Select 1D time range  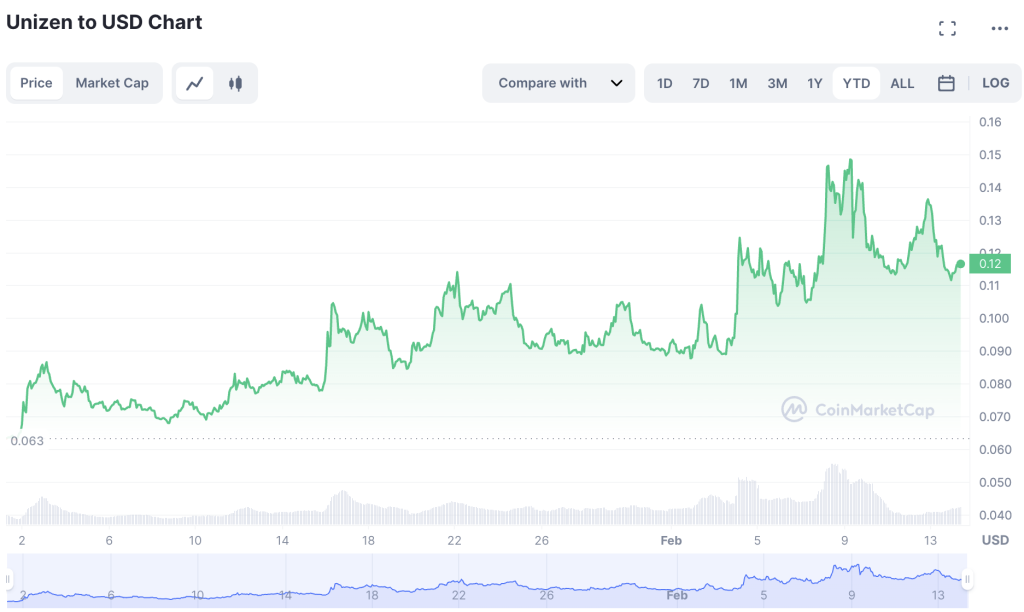pyautogui.click(x=664, y=84)
